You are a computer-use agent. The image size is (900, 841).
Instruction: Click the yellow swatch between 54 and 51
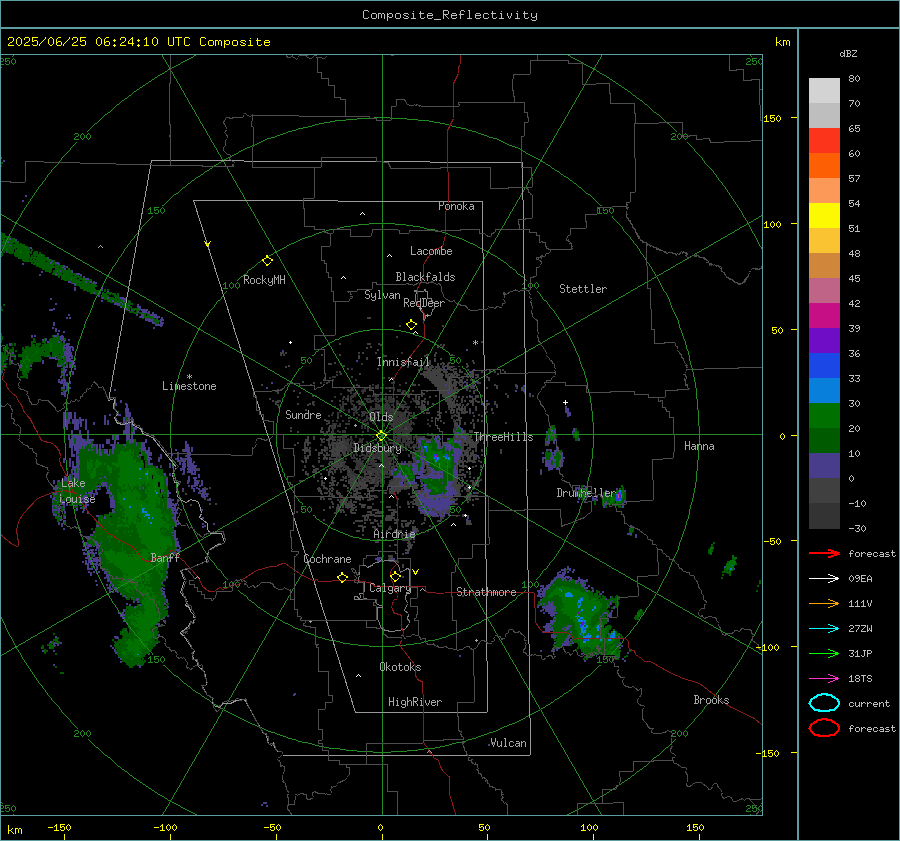point(824,216)
